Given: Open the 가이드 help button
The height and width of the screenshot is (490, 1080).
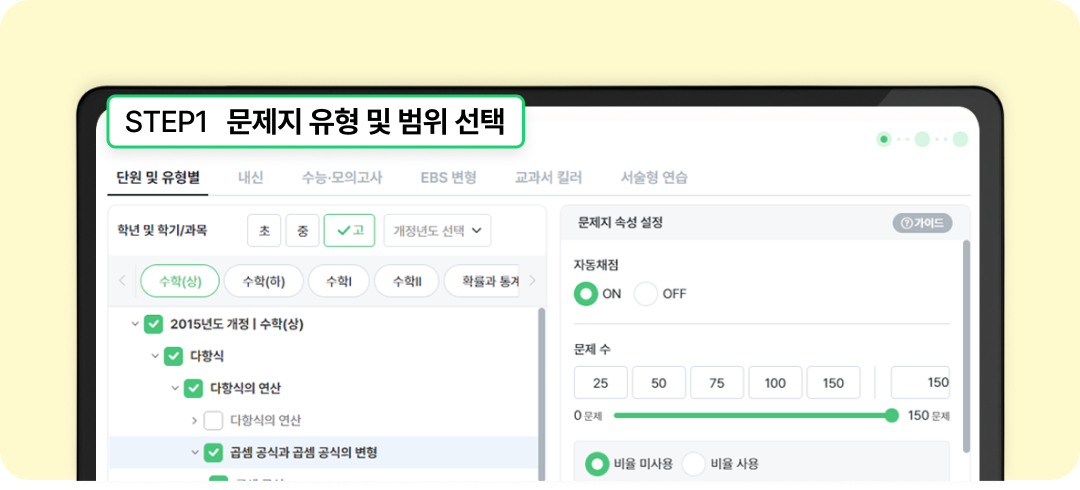Looking at the screenshot, I should click(922, 223).
